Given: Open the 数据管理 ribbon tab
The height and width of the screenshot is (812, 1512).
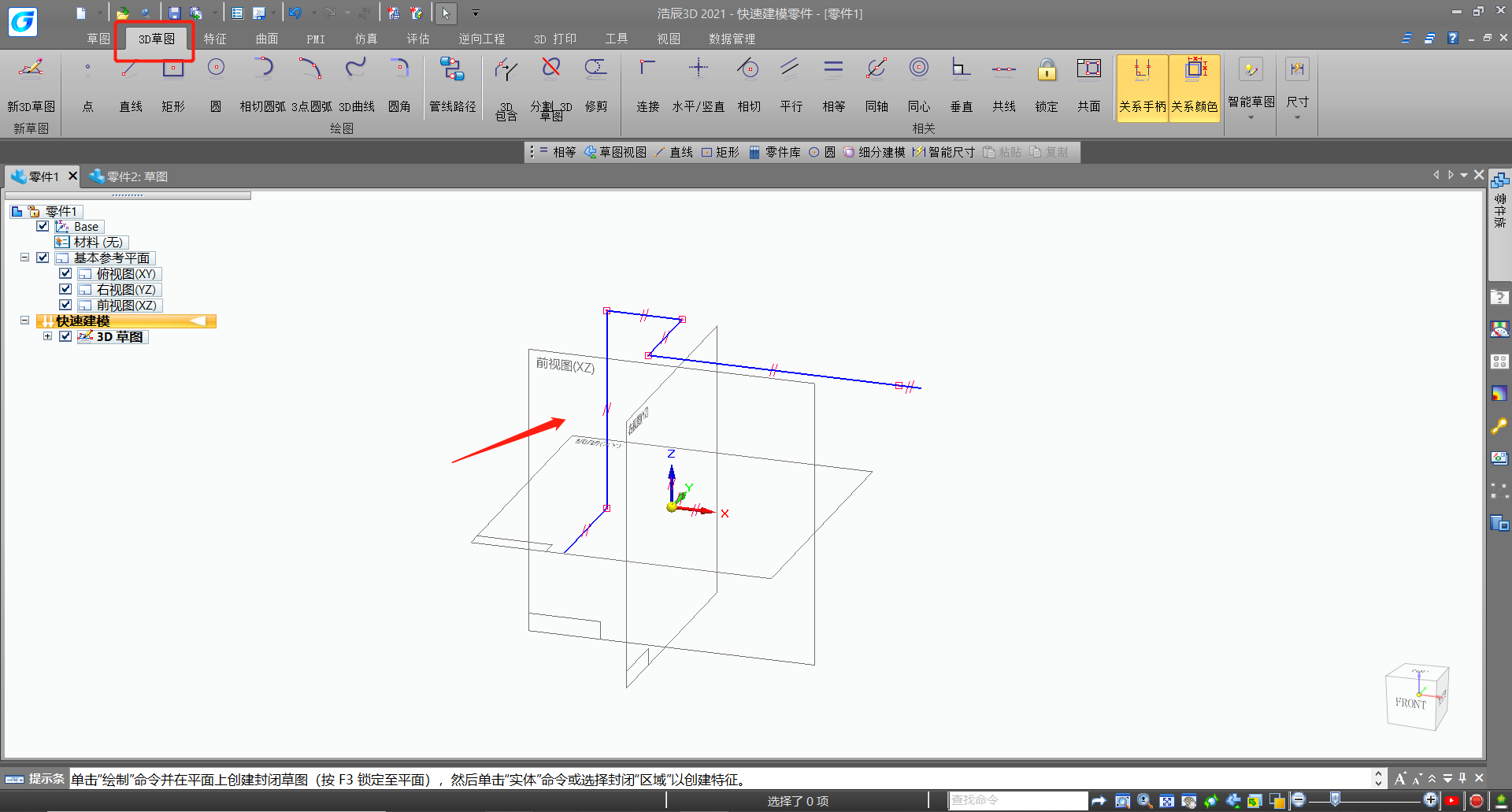Looking at the screenshot, I should click(x=732, y=39).
